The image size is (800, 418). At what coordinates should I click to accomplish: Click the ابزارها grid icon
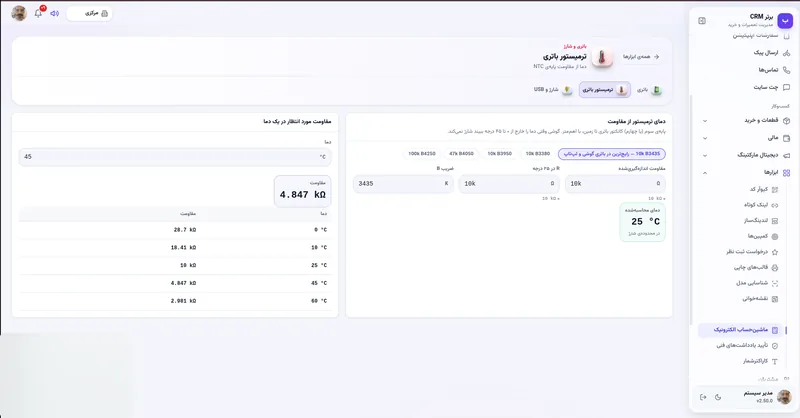click(x=786, y=173)
